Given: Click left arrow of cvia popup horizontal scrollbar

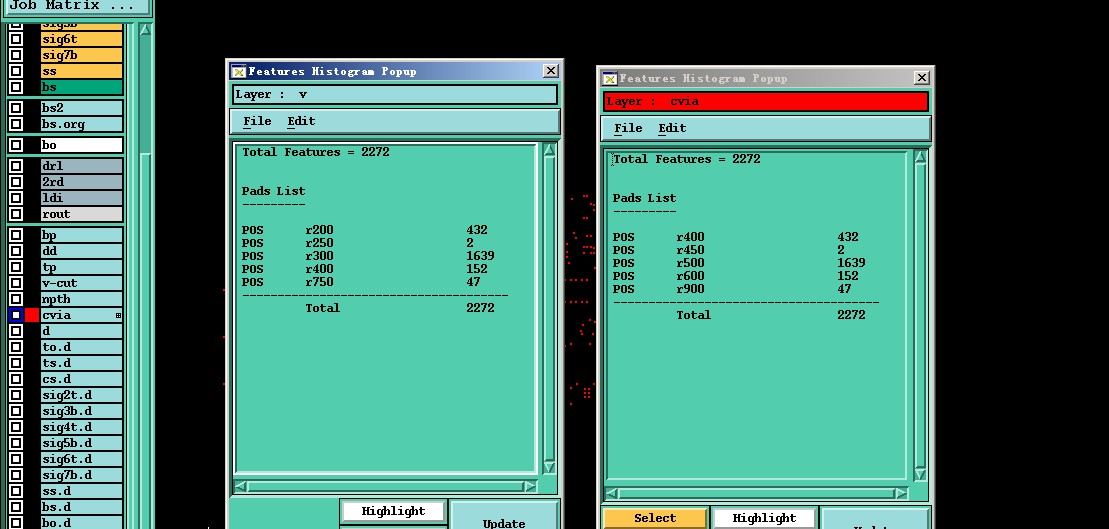Looking at the screenshot, I should 611,493.
